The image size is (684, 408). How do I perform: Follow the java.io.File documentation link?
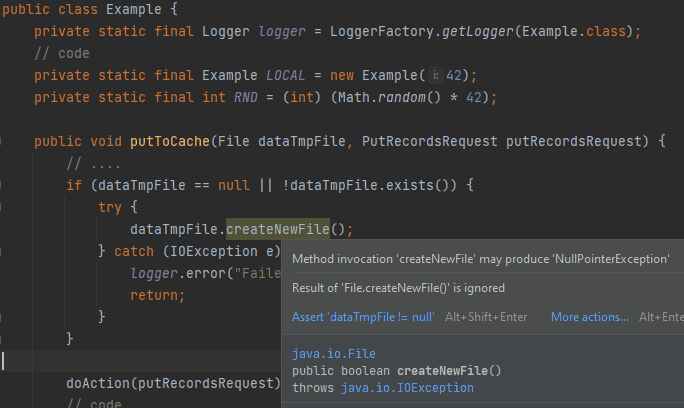[334, 353]
